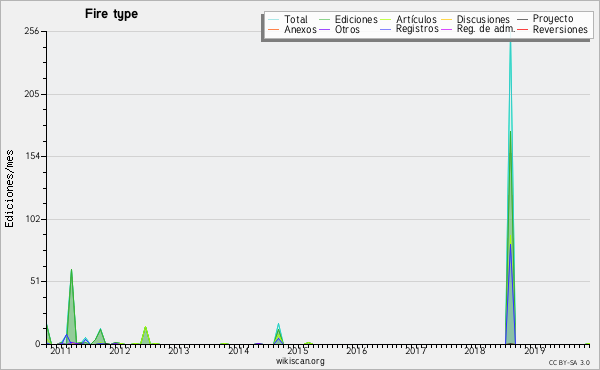The height and width of the screenshot is (370, 600).
Task: Click the CC BY-SA 3.0 license text
Action: [569, 363]
